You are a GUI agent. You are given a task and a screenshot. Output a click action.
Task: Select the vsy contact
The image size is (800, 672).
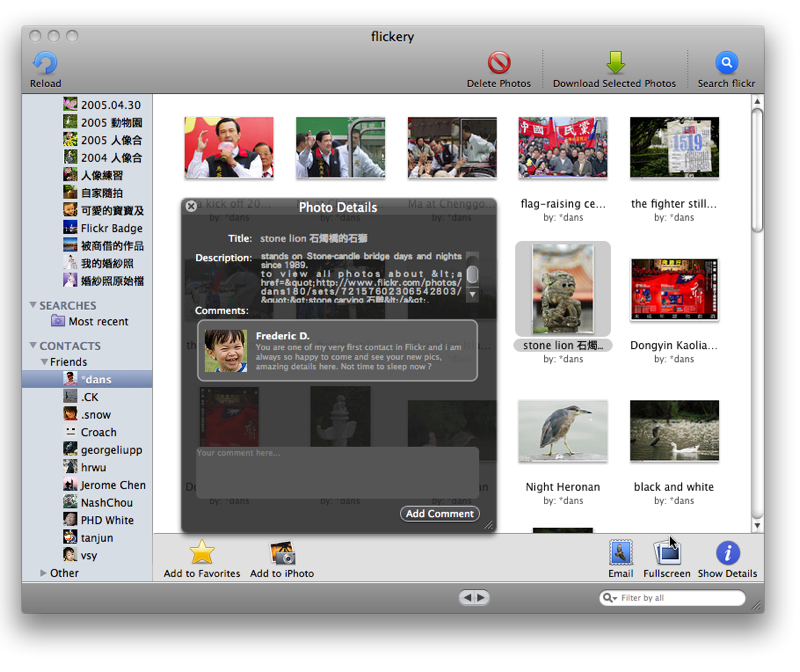(x=87, y=555)
